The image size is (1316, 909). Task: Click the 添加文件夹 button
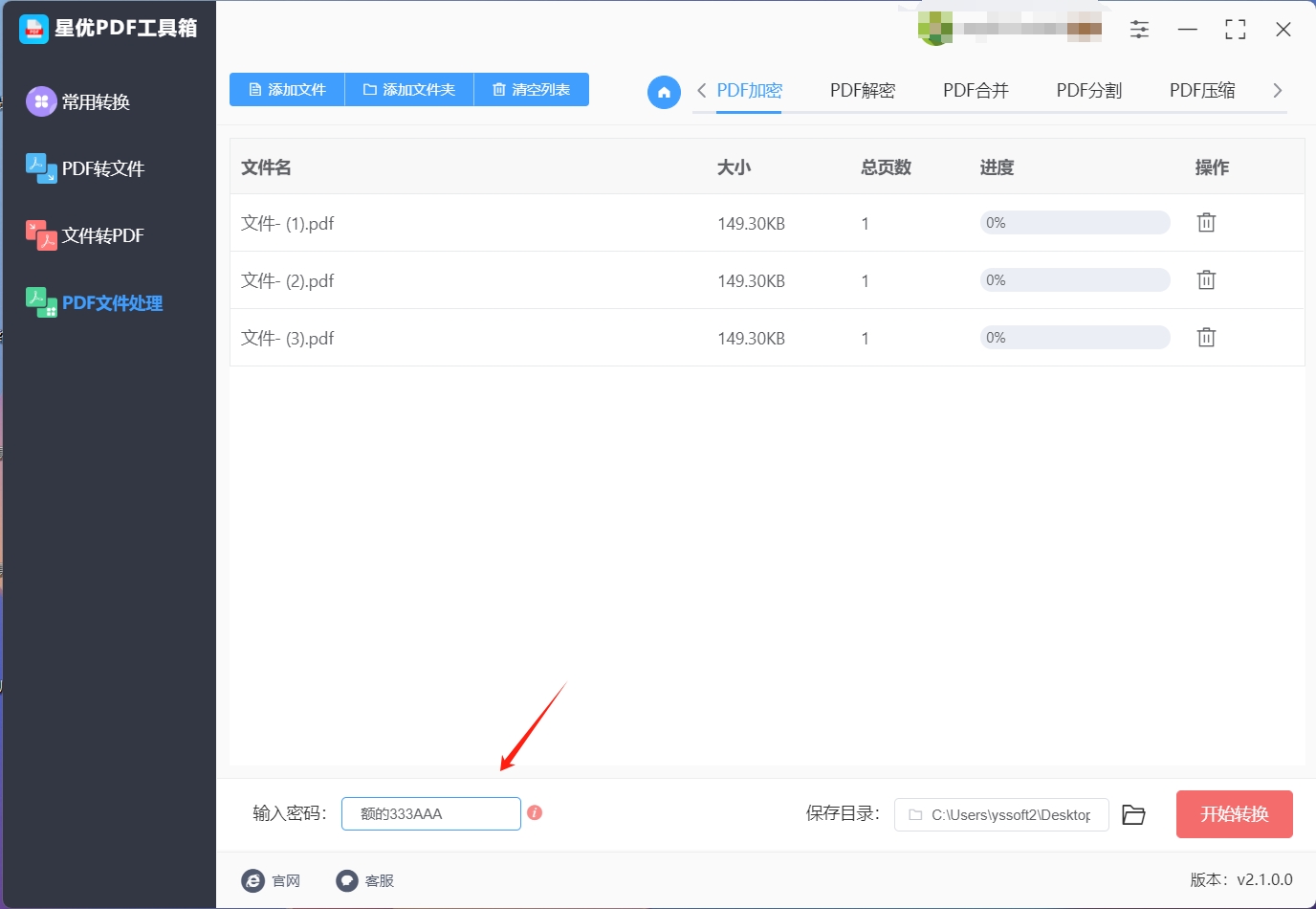coord(409,90)
